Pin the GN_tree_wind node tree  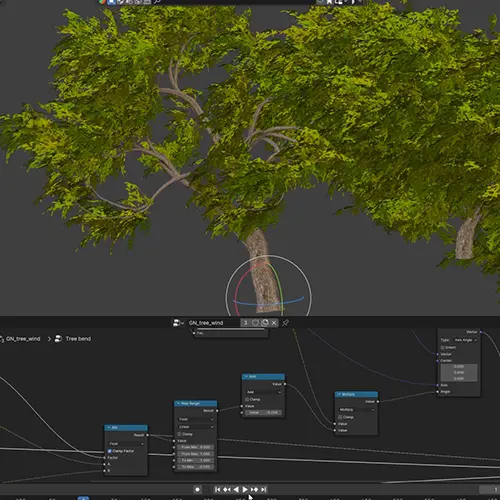[286, 323]
